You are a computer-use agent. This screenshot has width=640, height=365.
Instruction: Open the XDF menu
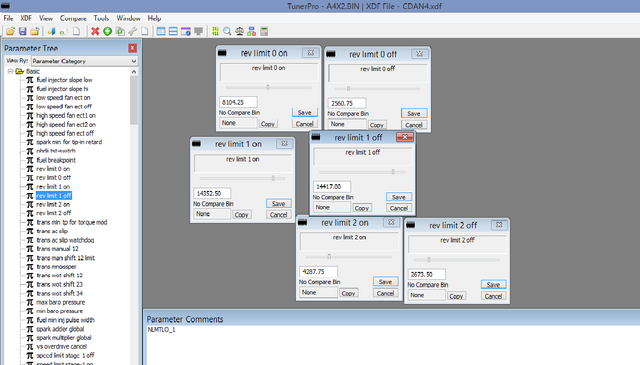click(x=26, y=18)
